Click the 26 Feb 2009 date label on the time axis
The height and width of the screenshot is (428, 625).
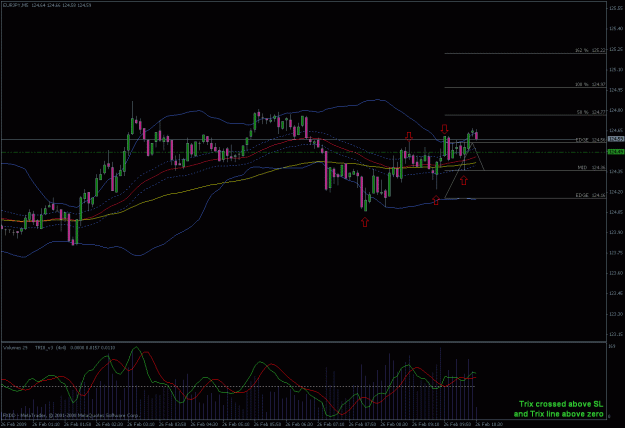coord(13,424)
